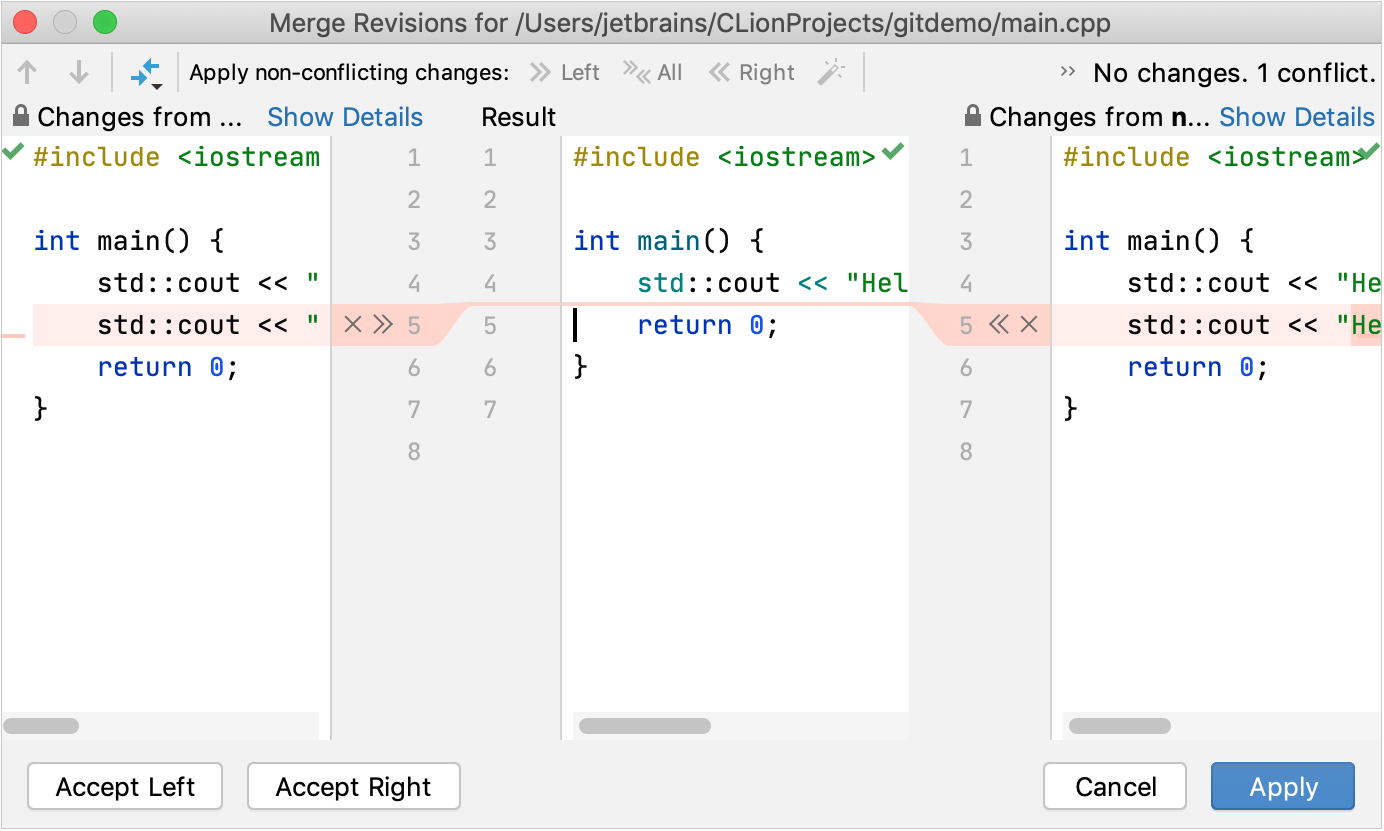
Task: Open Show Details for the left revision
Action: [345, 117]
